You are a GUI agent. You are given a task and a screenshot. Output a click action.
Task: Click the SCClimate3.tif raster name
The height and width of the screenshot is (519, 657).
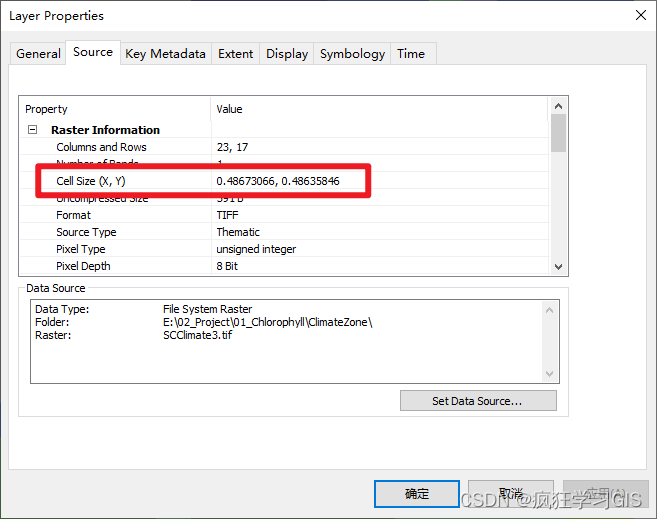197,335
